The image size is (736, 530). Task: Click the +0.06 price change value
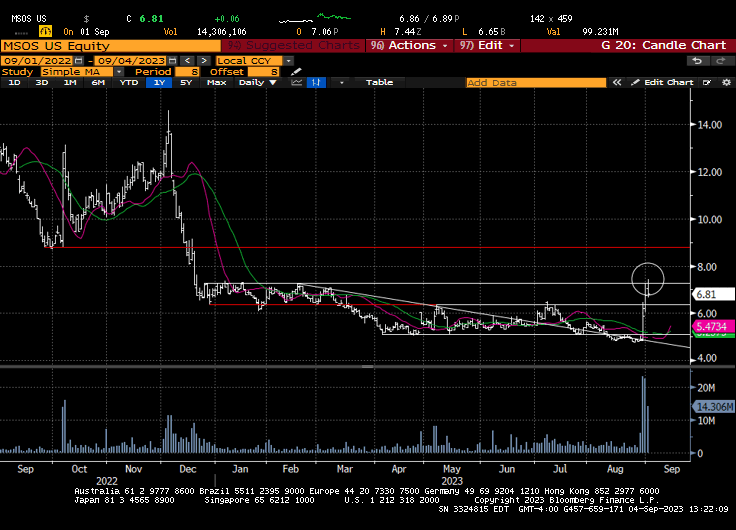(227, 19)
